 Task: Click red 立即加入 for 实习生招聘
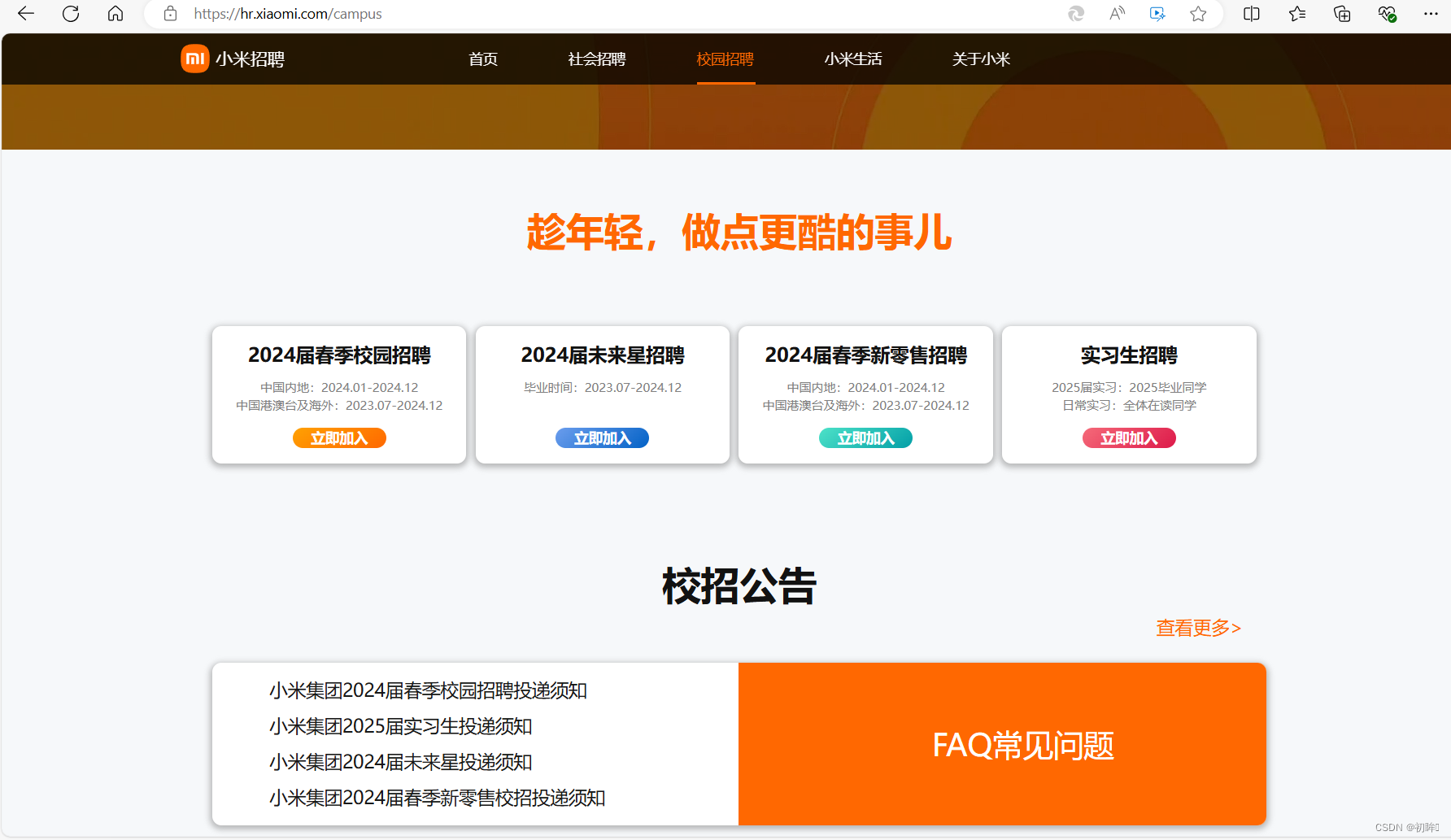(x=1129, y=438)
